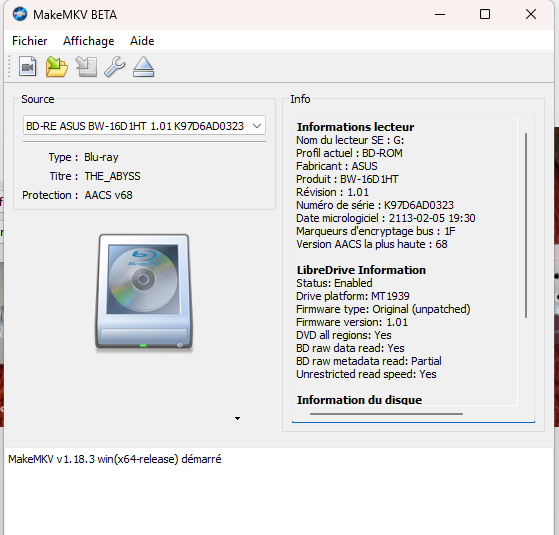Screen dimensions: 559x535
Task: Click small dropdown arrow below drive image
Action: pyautogui.click(x=237, y=418)
